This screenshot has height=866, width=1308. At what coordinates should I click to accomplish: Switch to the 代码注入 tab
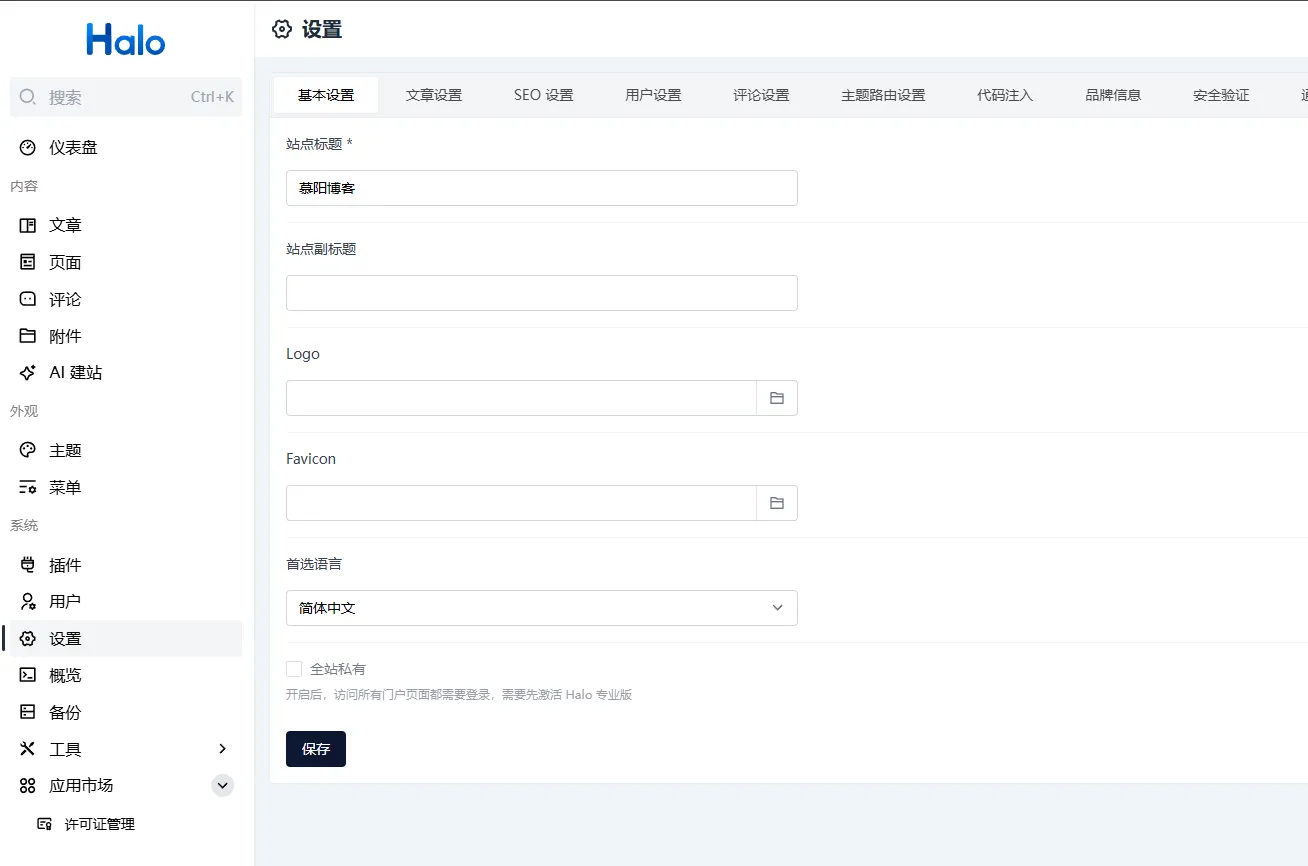point(1004,95)
